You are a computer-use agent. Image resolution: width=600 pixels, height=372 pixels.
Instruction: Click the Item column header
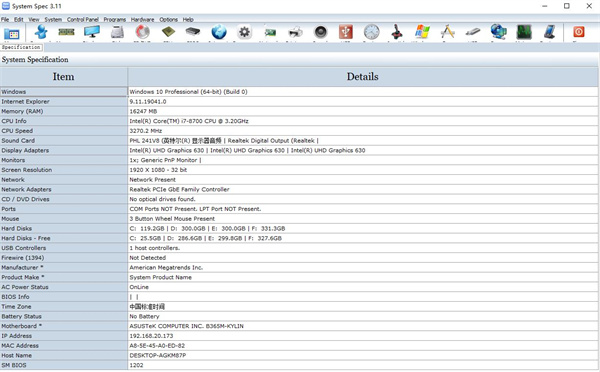(x=64, y=77)
